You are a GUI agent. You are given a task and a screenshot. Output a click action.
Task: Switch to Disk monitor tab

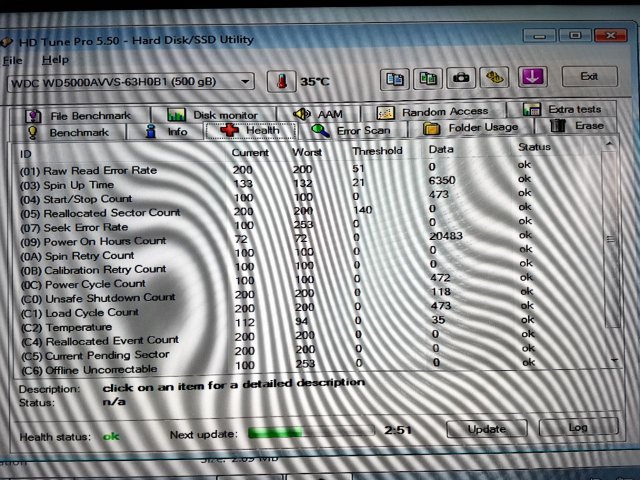(x=213, y=115)
